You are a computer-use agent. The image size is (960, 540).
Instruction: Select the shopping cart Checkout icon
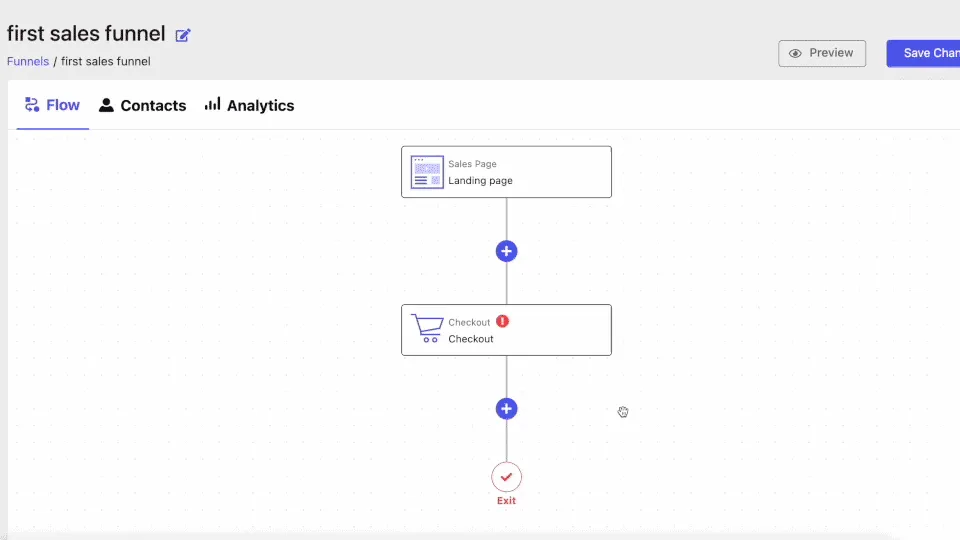[x=427, y=328]
